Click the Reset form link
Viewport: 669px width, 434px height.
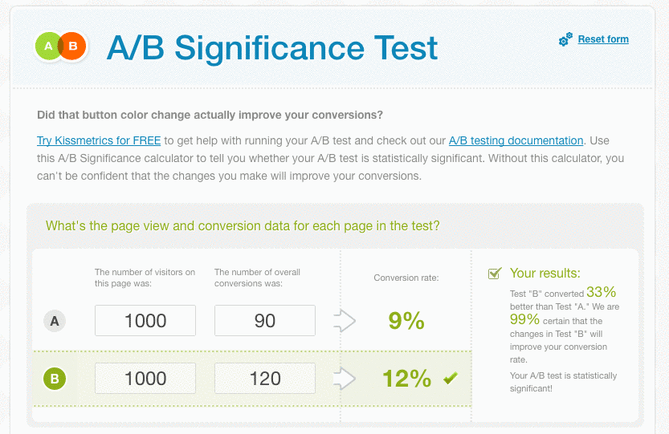tap(603, 39)
